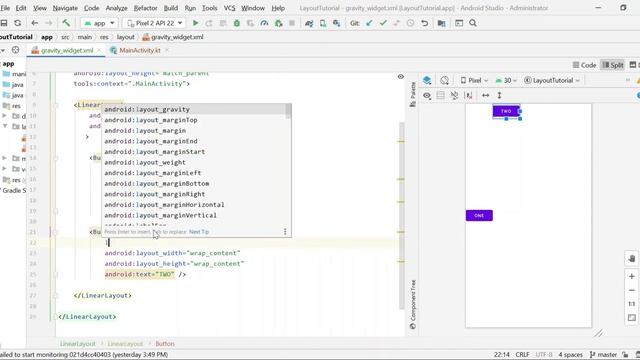Zoom in with the plus button
The height and width of the screenshot is (360, 640).
pyautogui.click(x=632, y=276)
